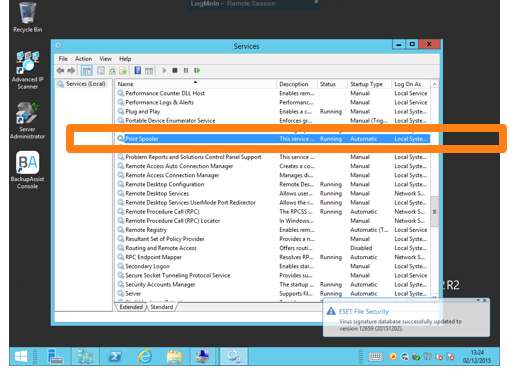Open the View menu

[105, 59]
